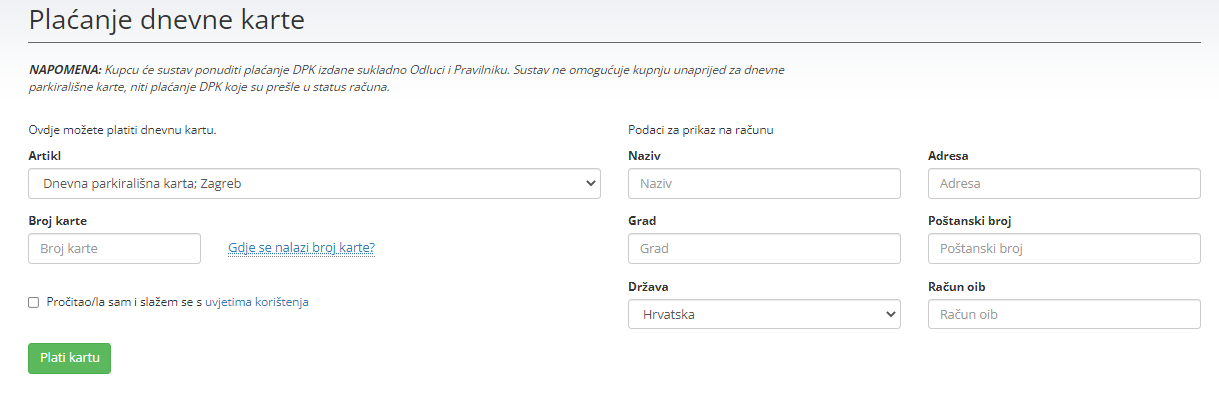The height and width of the screenshot is (402, 1219).
Task: Select the Adresa input field
Action: coord(1064,184)
